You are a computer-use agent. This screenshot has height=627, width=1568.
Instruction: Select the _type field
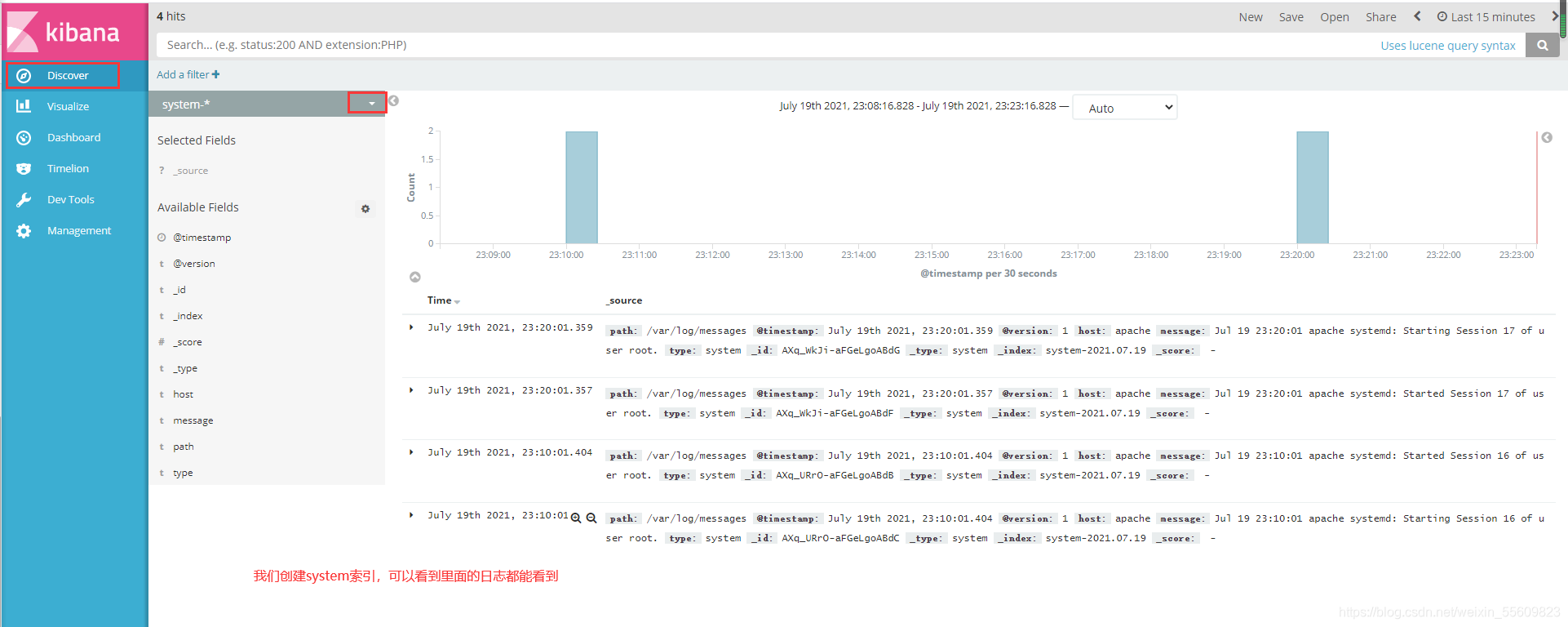pos(185,368)
